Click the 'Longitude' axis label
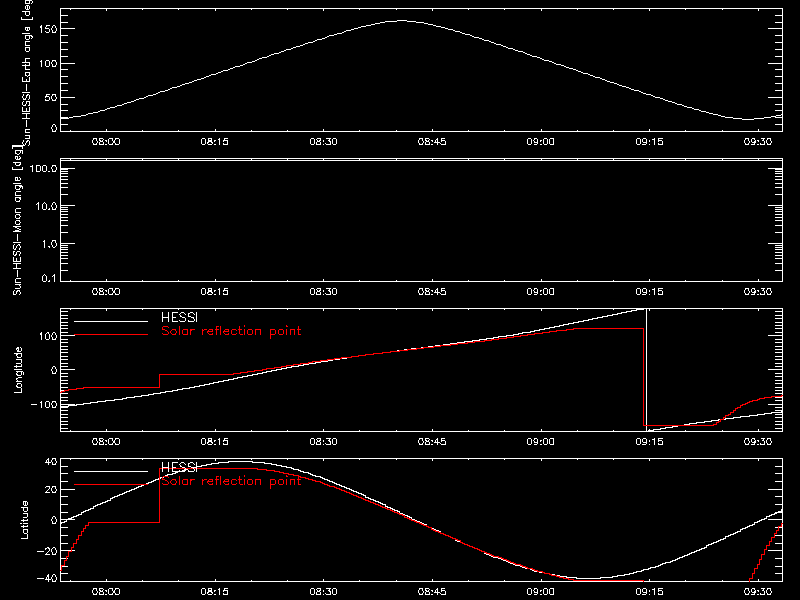 tap(18, 370)
